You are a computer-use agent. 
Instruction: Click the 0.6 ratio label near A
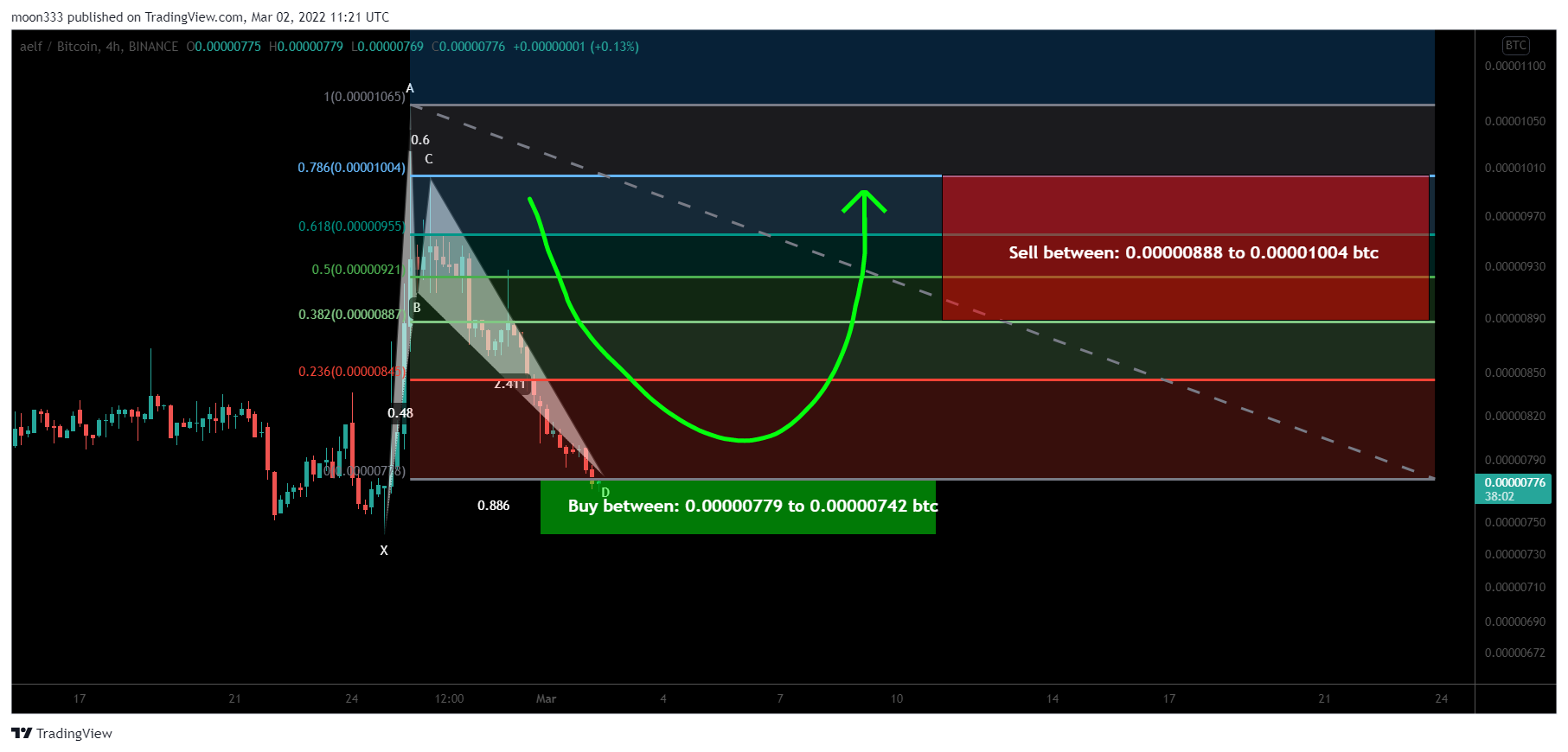(420, 140)
